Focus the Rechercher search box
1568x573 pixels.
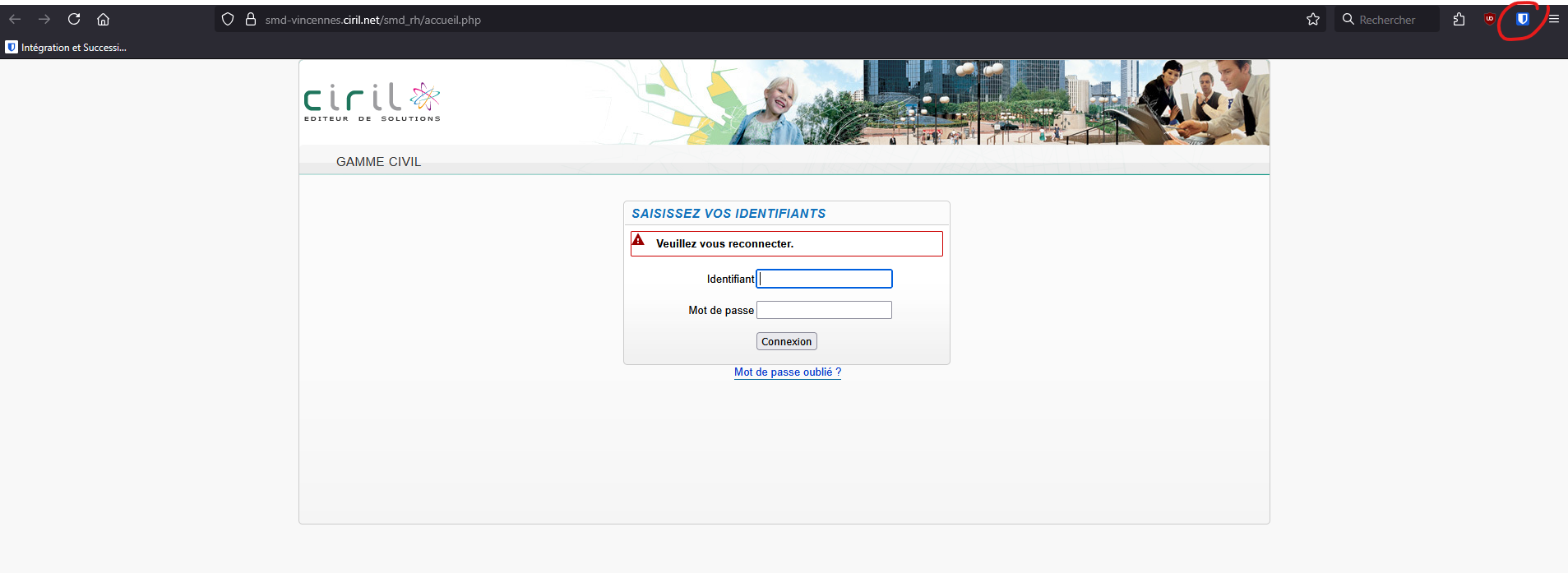1388,20
